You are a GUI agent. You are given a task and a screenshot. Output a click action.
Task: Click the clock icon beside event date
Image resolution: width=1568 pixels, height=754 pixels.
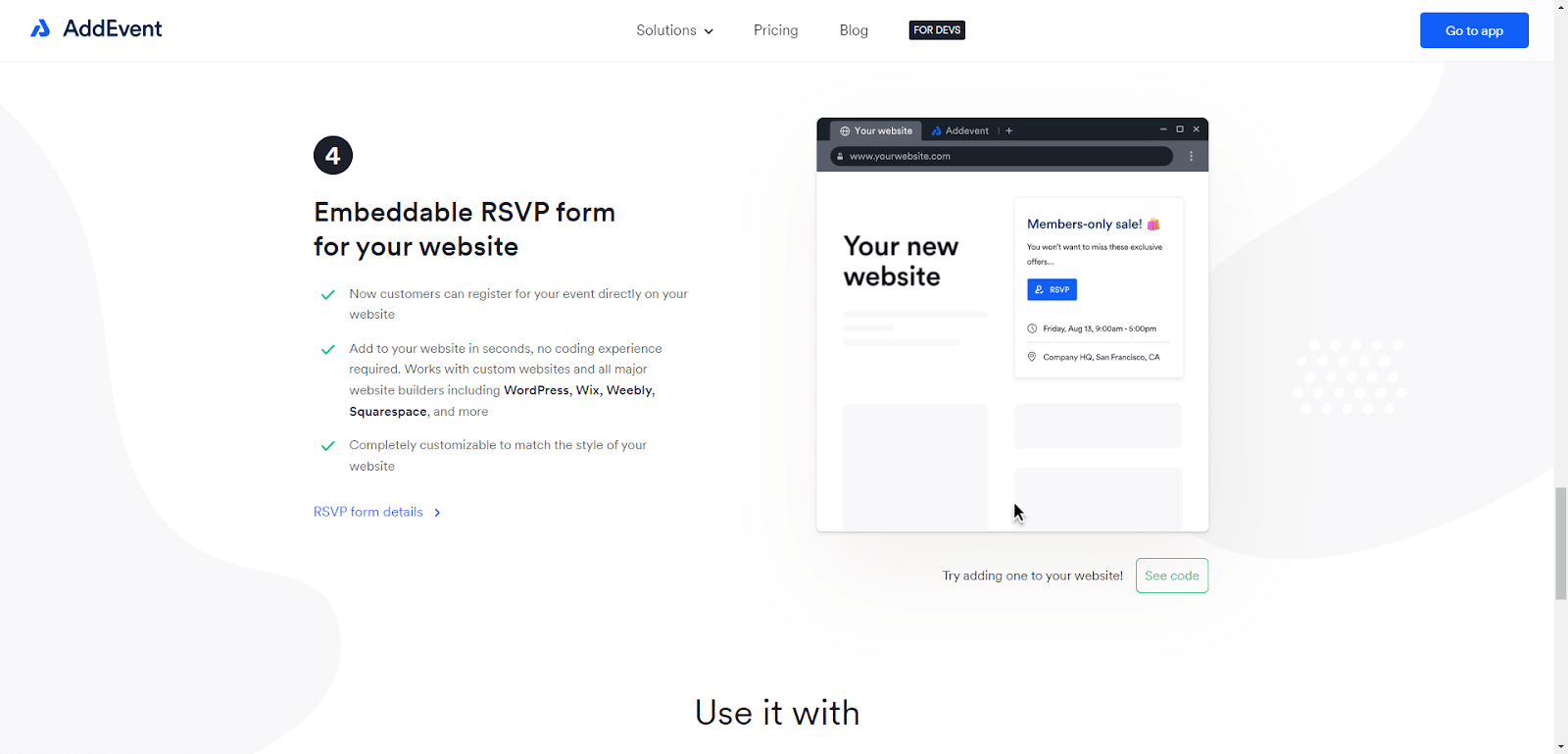pyautogui.click(x=1032, y=328)
